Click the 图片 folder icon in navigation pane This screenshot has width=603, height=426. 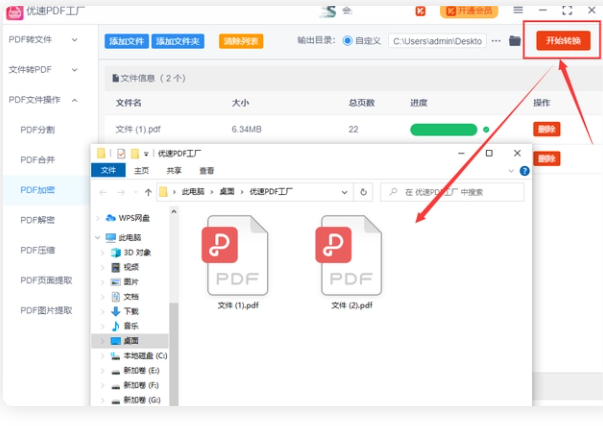115,282
